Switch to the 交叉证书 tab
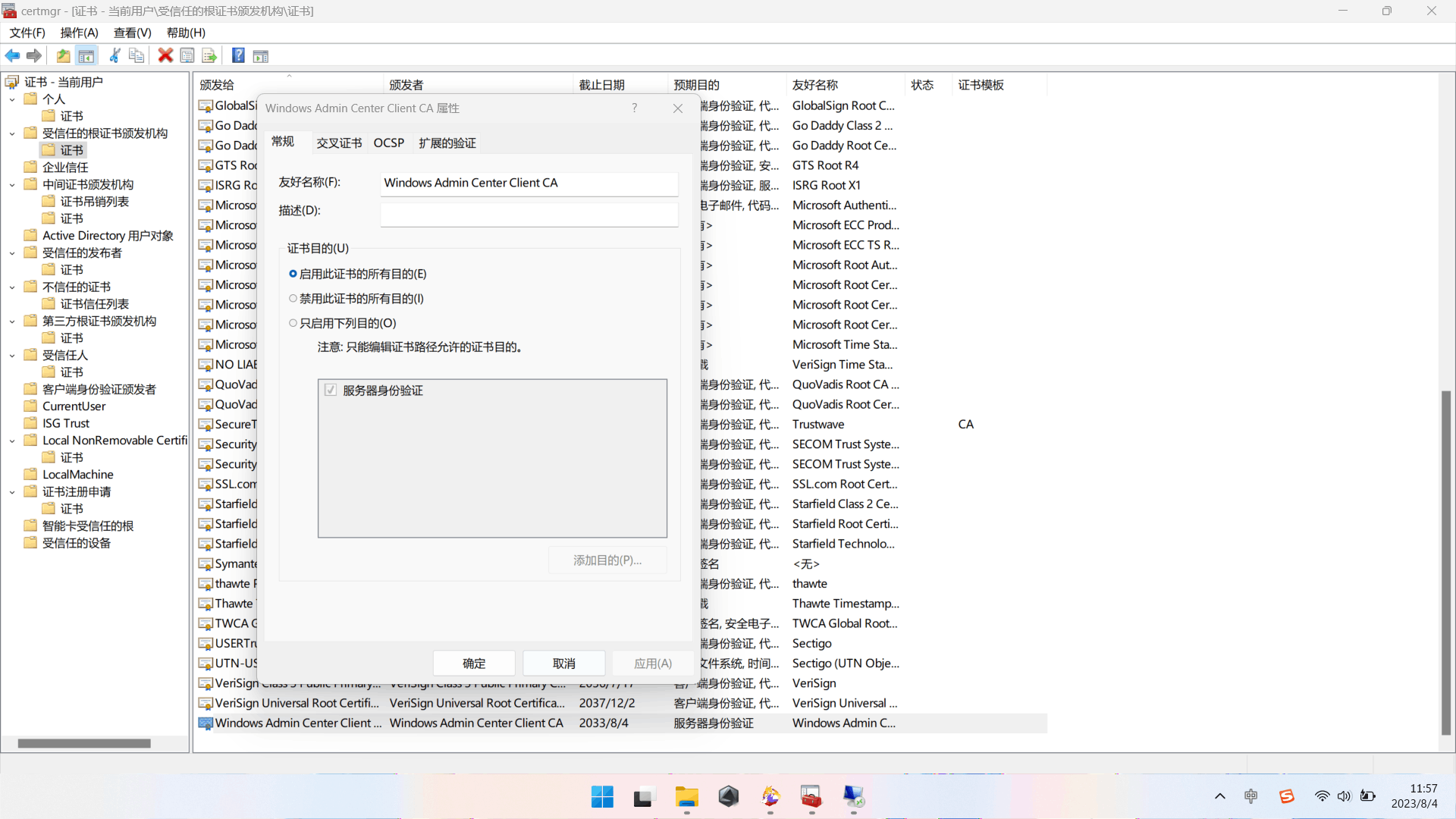 click(338, 143)
